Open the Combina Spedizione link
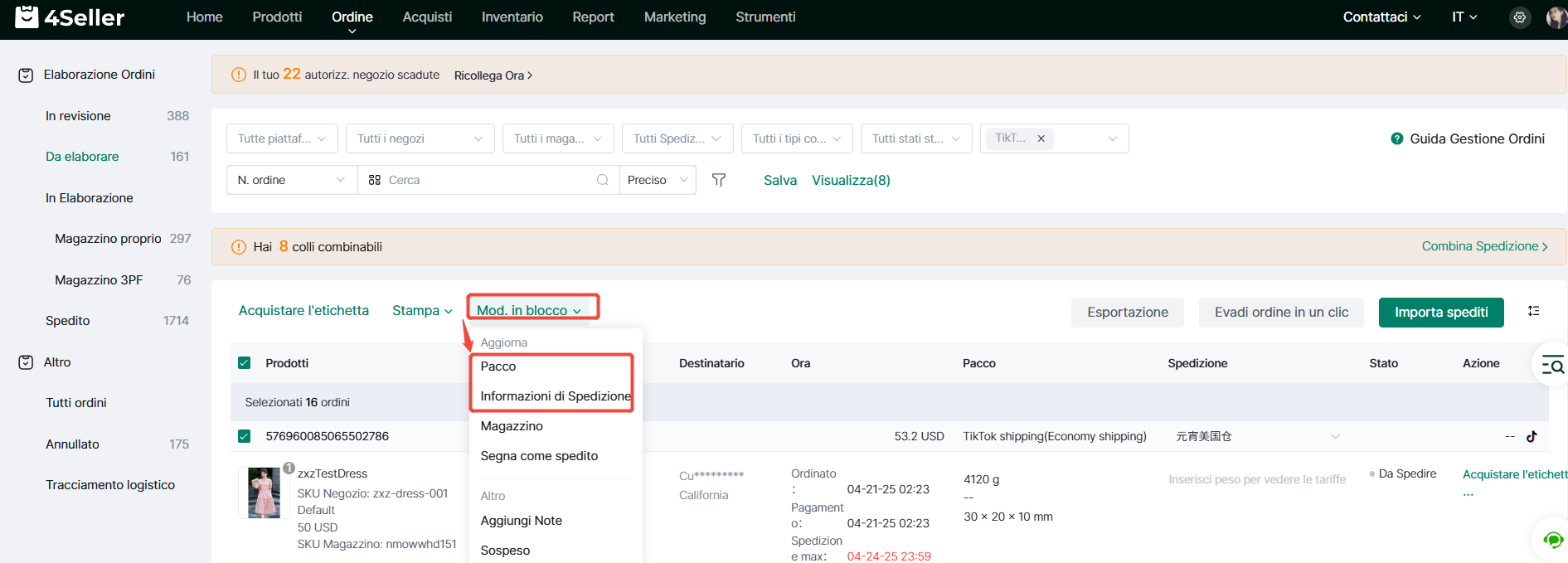The image size is (1568, 563). coord(1483,246)
